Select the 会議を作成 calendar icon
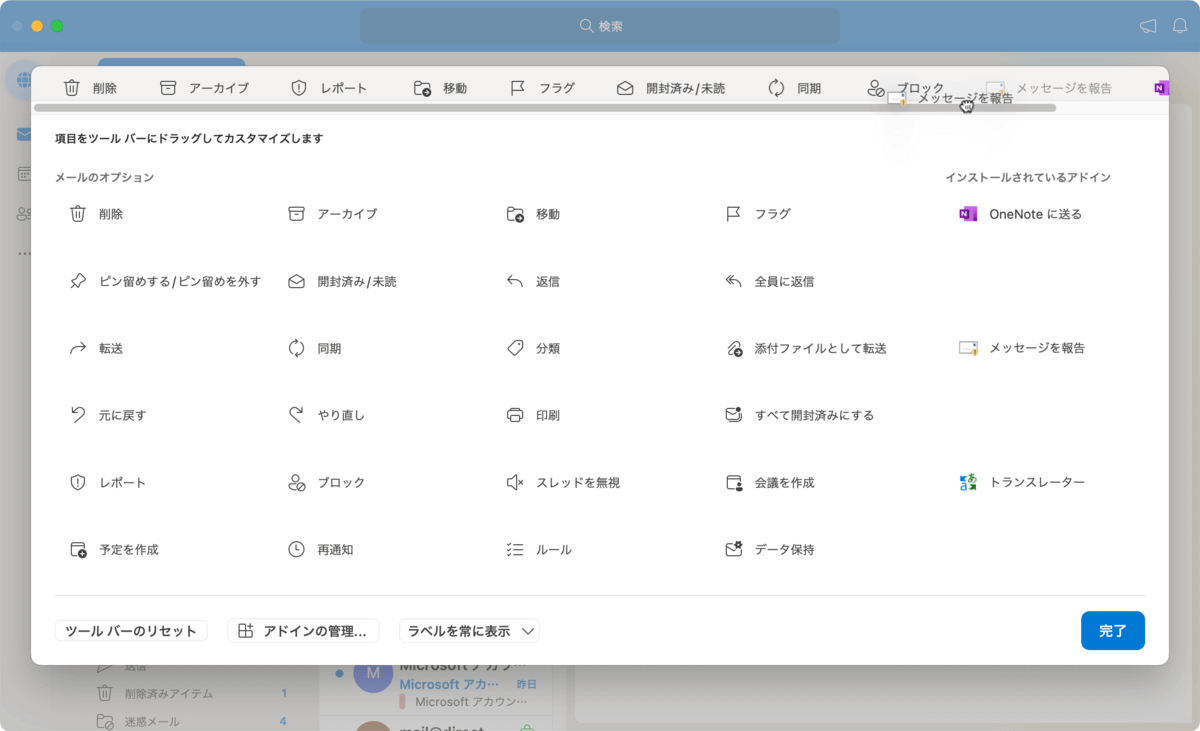Viewport: 1200px width, 731px height. (x=734, y=482)
